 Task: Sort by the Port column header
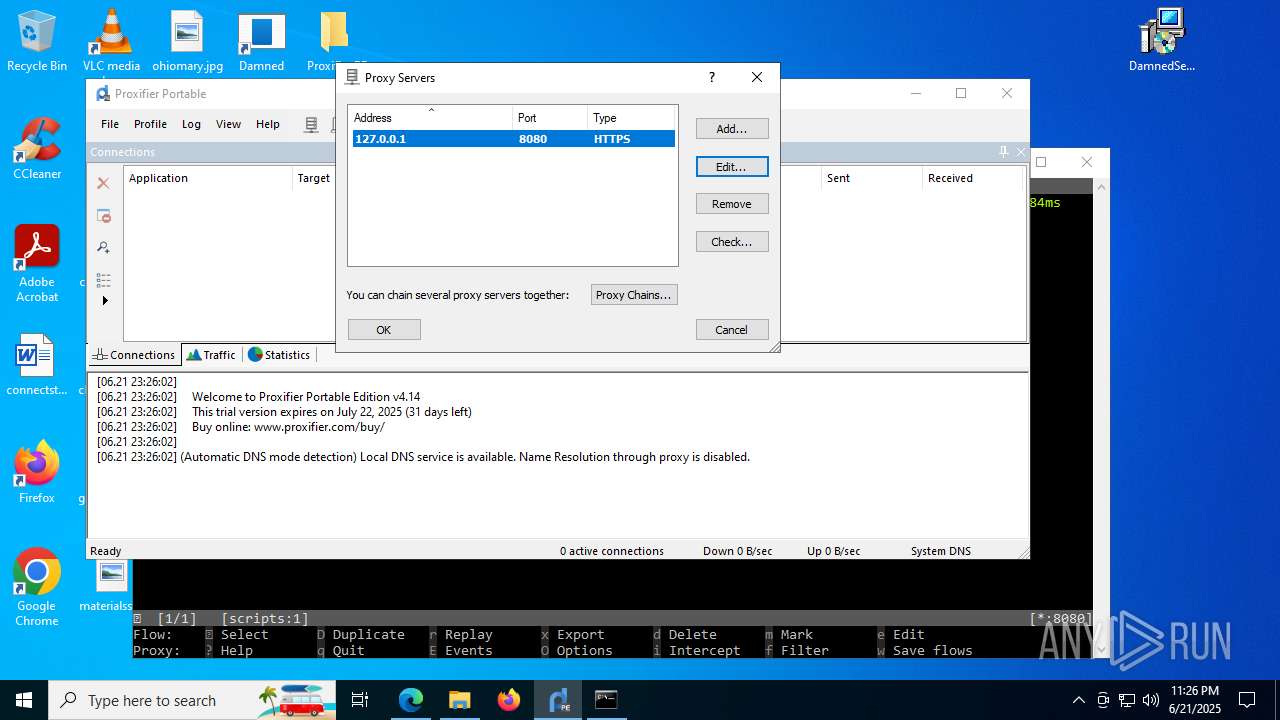(x=550, y=118)
